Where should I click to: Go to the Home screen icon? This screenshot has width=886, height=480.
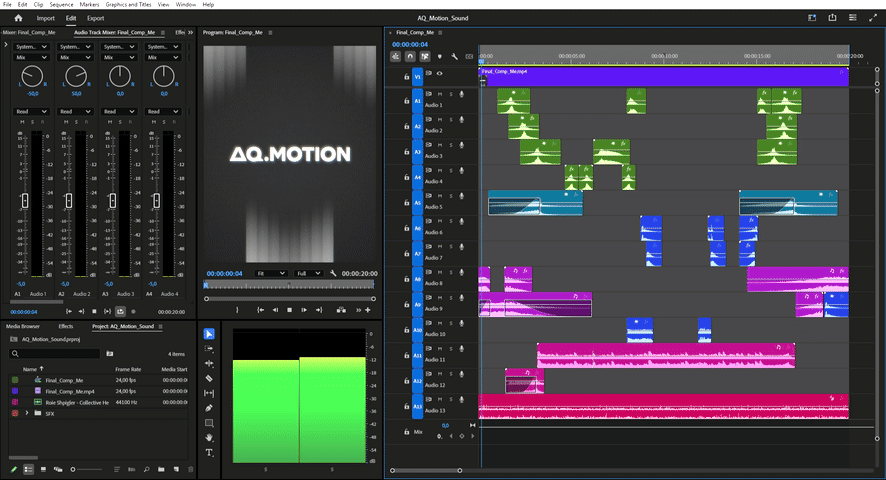point(18,18)
